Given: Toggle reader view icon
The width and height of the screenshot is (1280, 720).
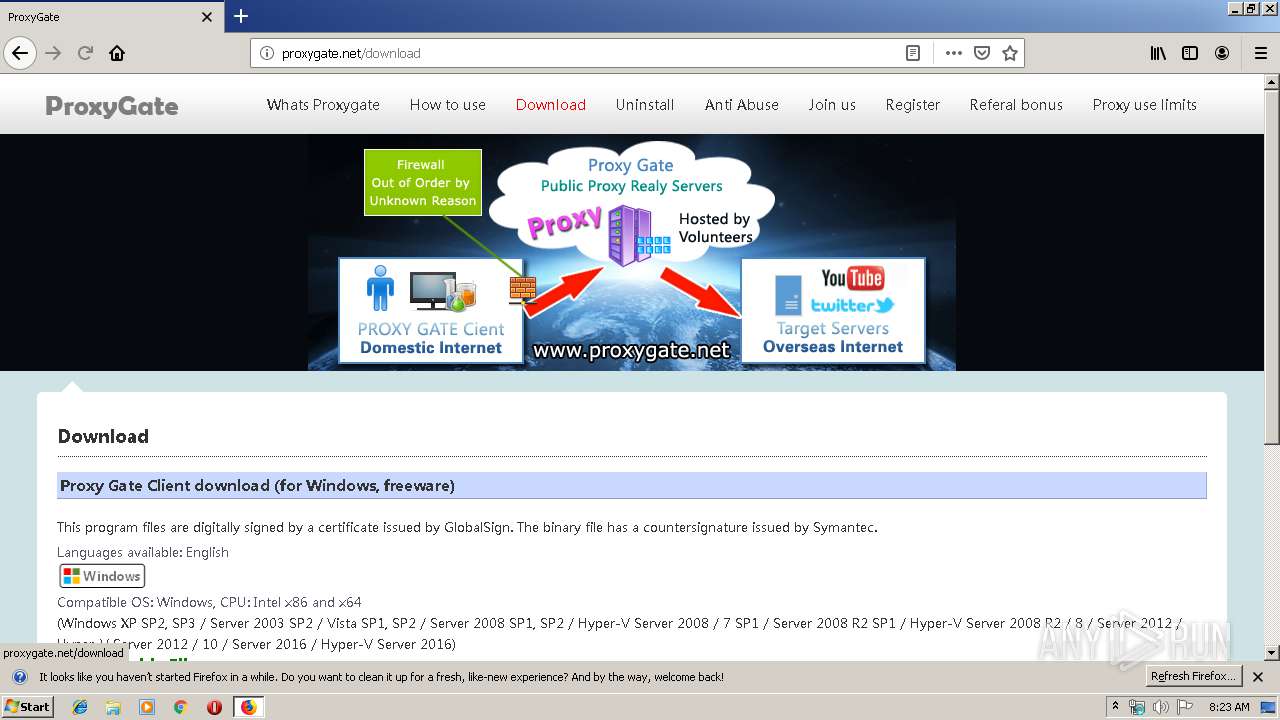Looking at the screenshot, I should click(913, 53).
